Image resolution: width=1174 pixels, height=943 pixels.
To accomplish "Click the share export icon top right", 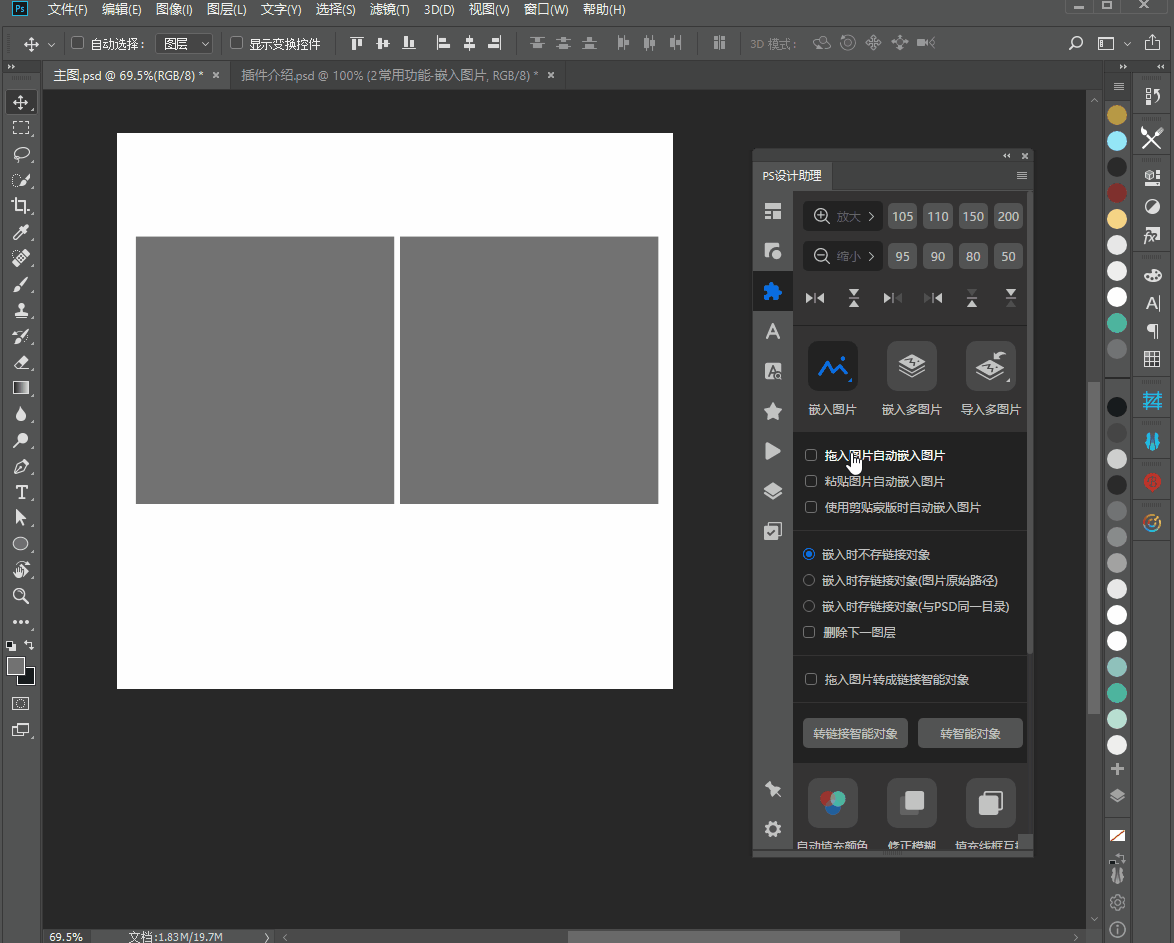I will 1152,43.
